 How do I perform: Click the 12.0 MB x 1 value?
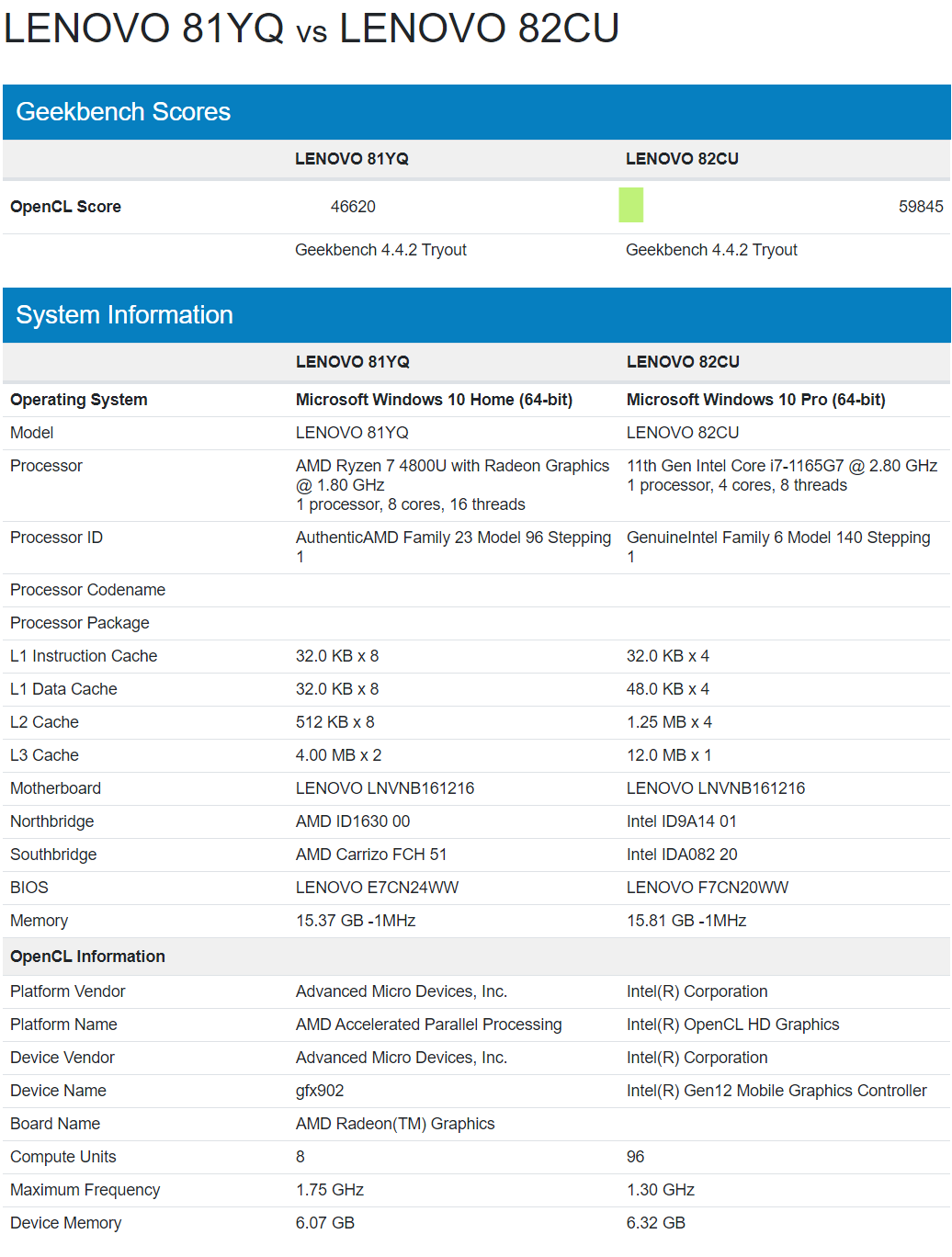tap(670, 755)
